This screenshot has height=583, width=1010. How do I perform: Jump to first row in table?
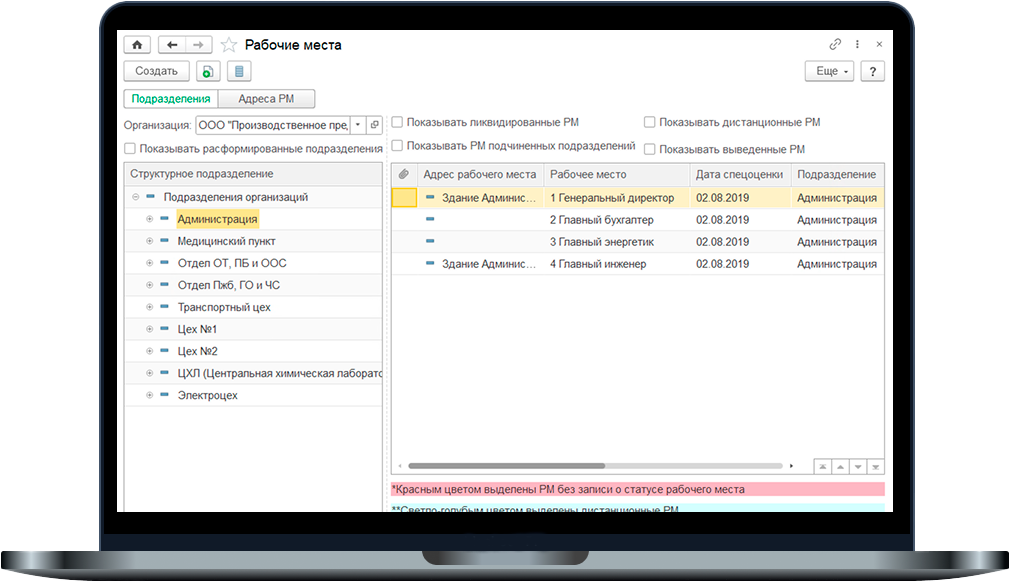point(823,466)
